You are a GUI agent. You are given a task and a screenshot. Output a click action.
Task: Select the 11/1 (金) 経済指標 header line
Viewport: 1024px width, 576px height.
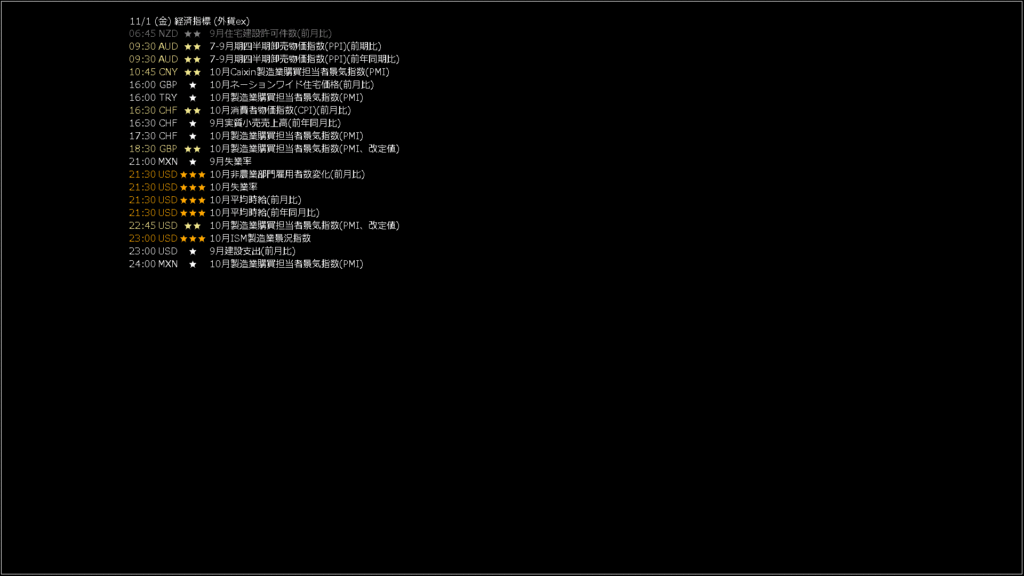pyautogui.click(x=189, y=22)
